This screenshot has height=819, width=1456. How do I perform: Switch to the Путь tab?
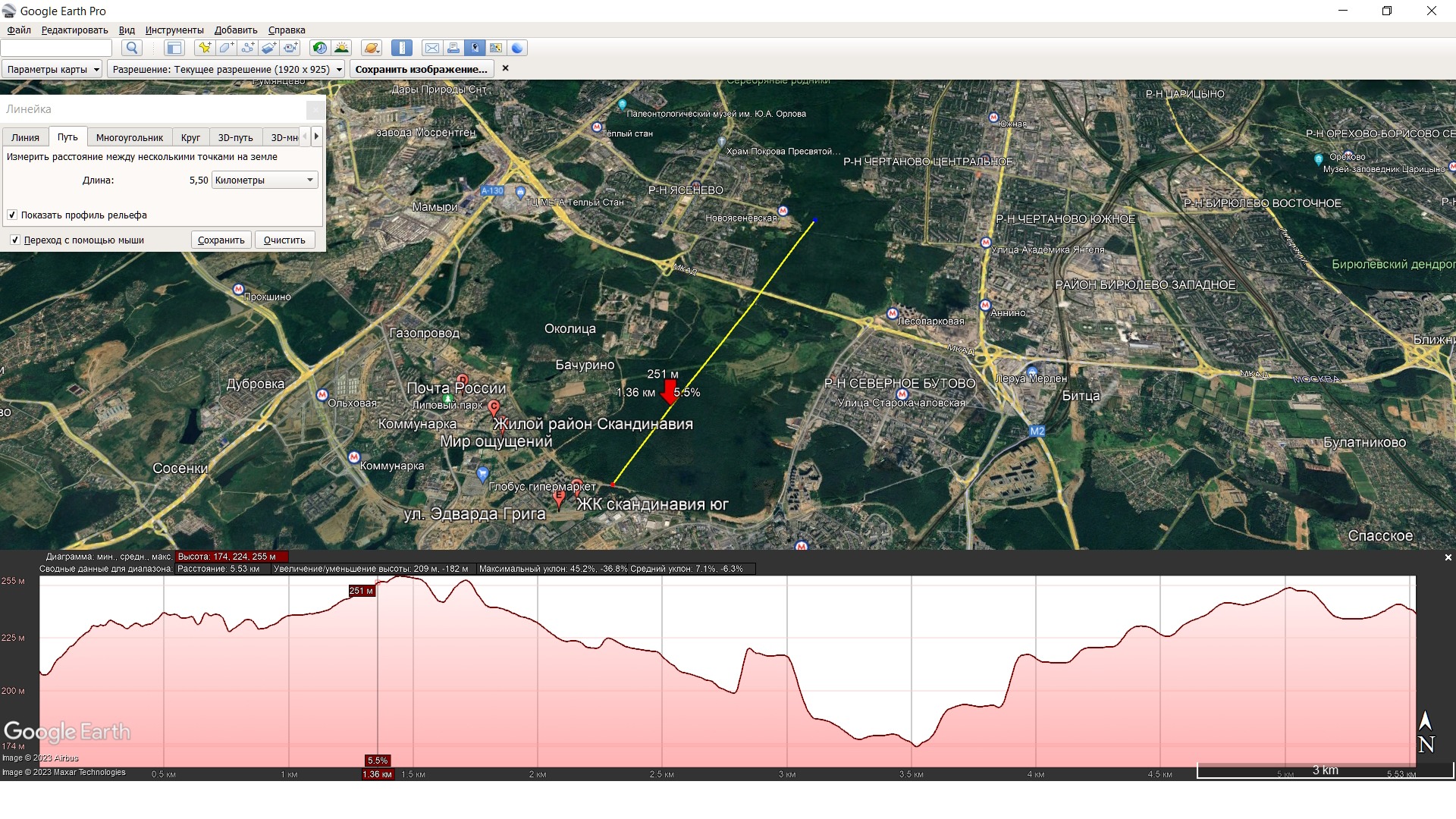(x=67, y=136)
